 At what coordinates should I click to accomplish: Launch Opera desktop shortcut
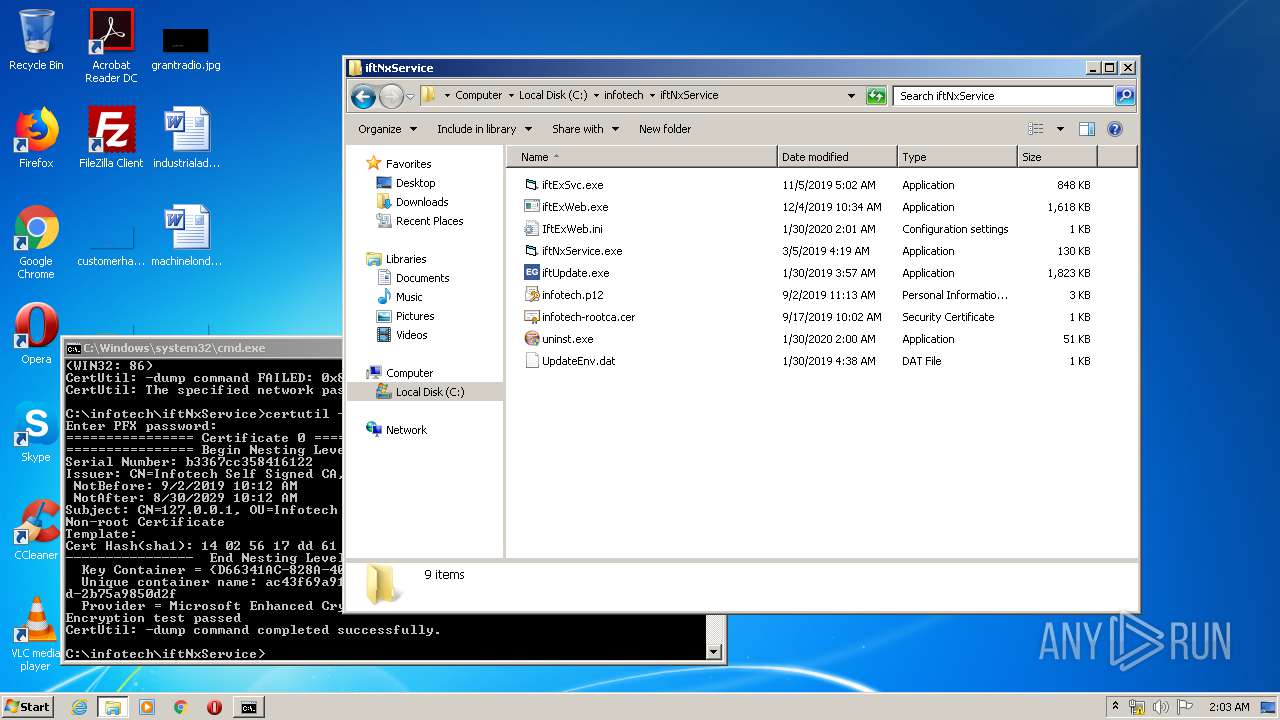pos(36,334)
